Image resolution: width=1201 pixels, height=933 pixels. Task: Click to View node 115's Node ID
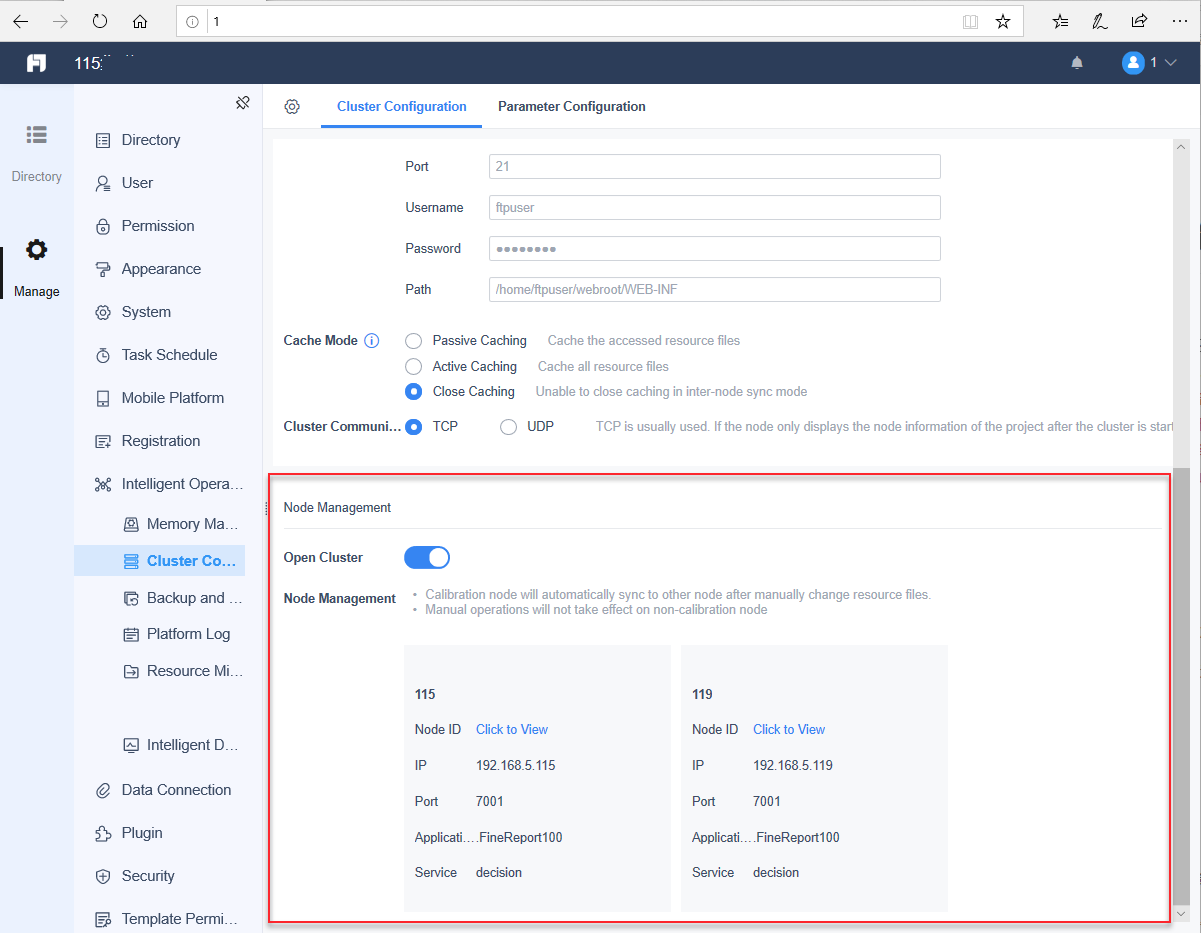[511, 729]
